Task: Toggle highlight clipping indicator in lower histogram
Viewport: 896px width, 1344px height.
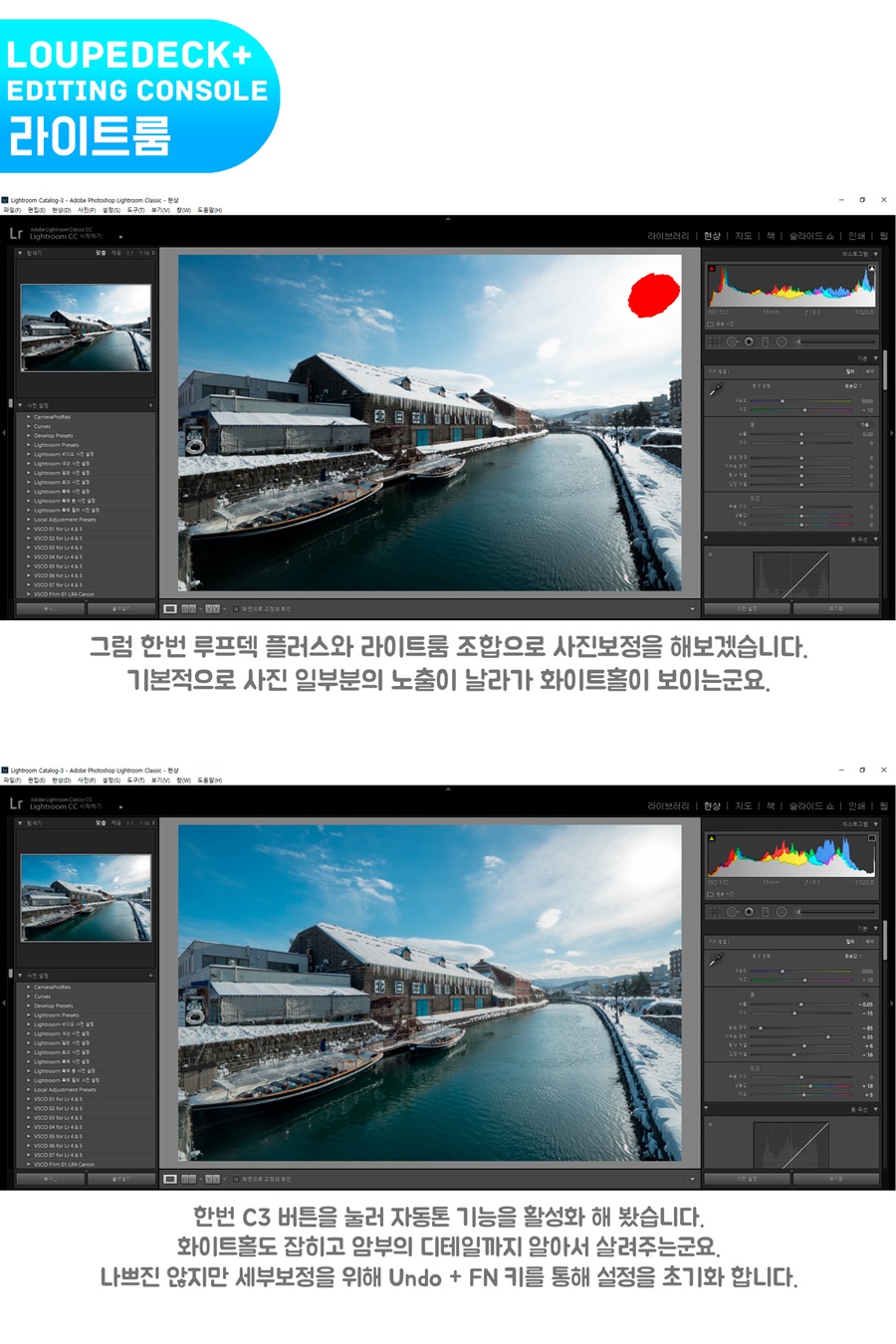Action: [872, 838]
